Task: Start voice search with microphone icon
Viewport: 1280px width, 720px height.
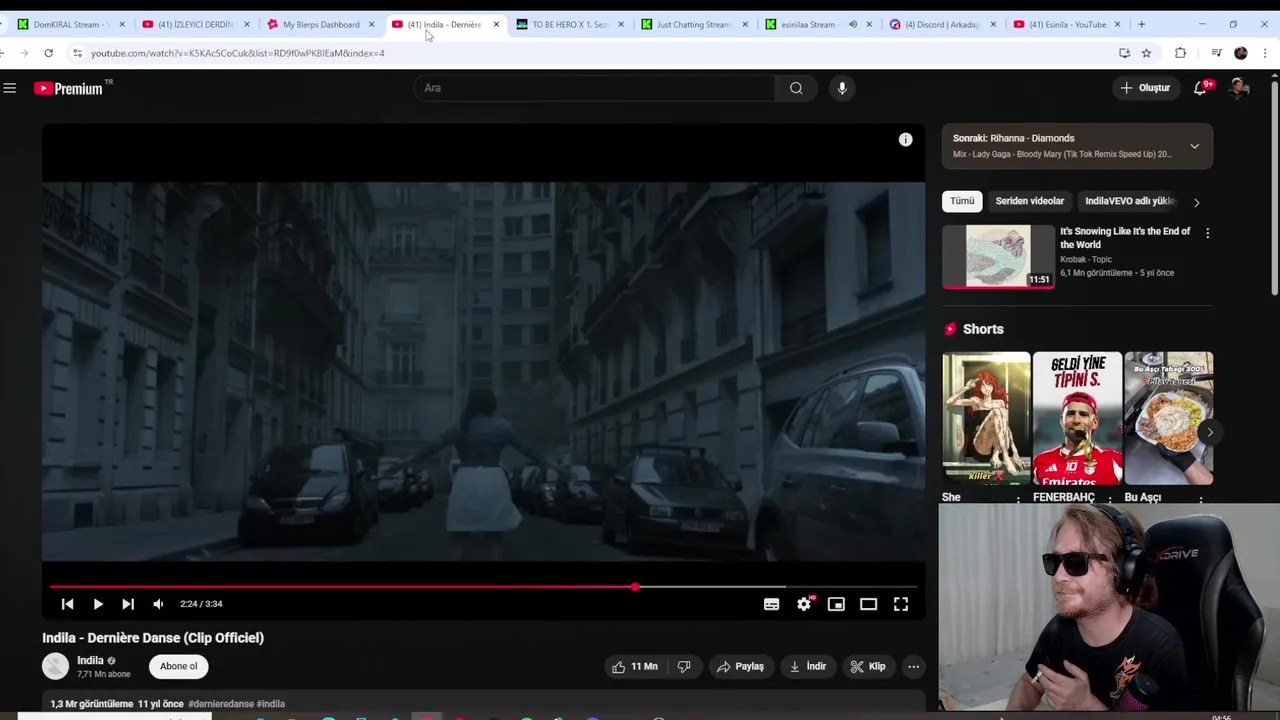Action: pos(842,88)
